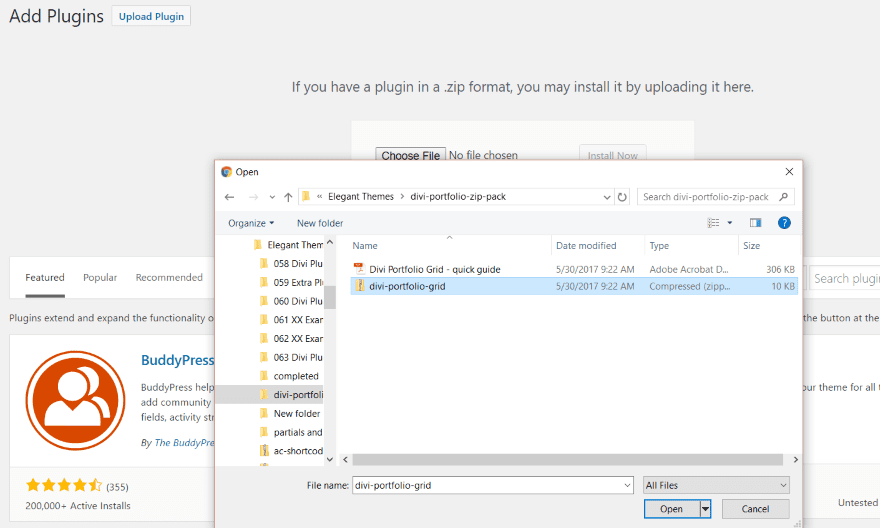
Task: Open Elegant Themes folder in tree
Action: [x=288, y=245]
